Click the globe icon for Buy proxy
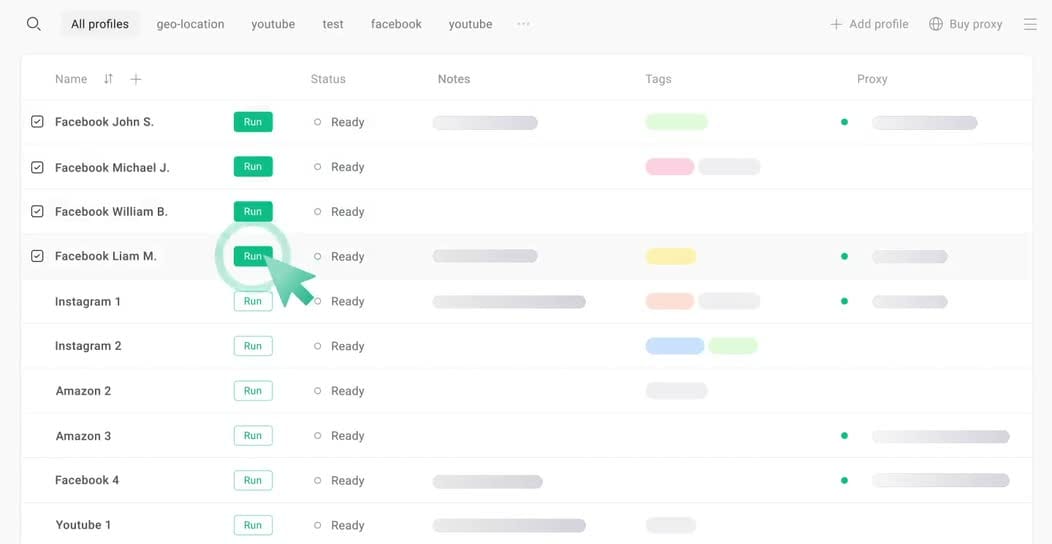This screenshot has height=544, width=1052. click(x=936, y=24)
